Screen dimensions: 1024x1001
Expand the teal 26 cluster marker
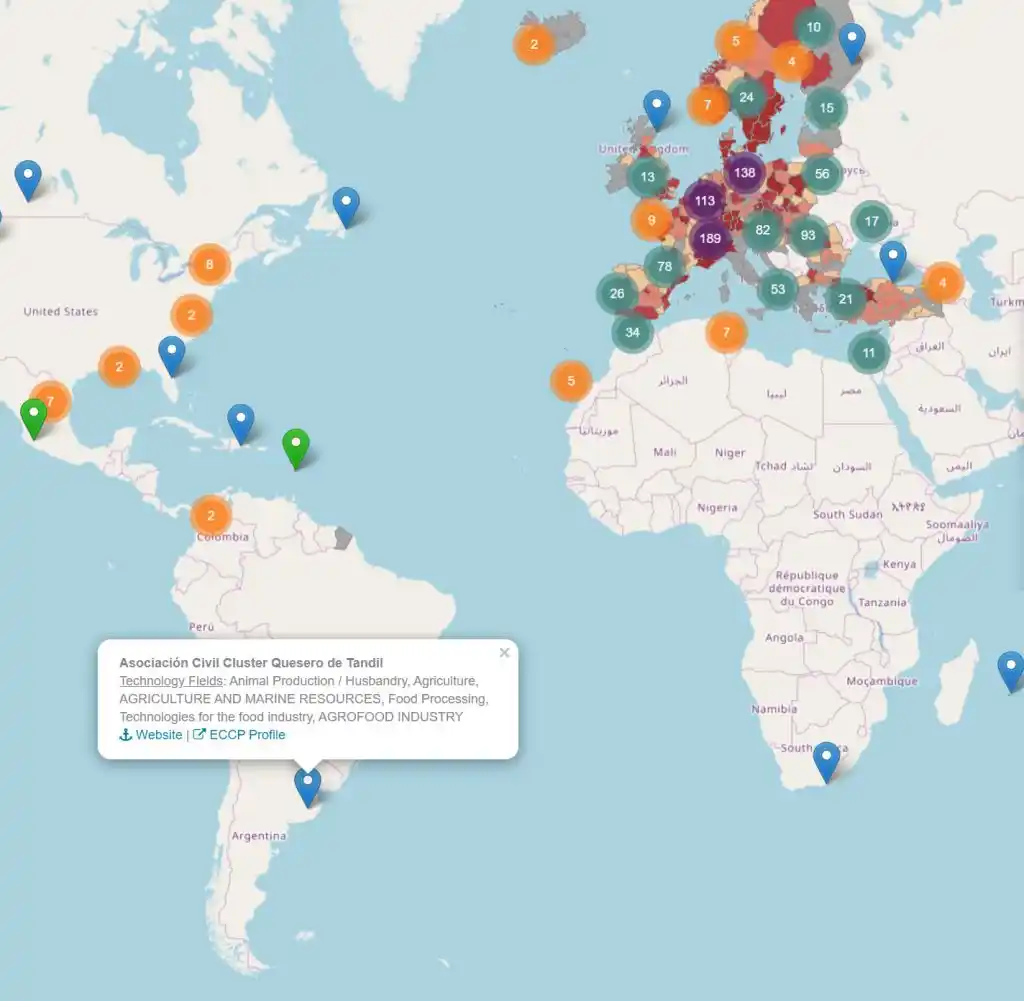click(x=616, y=293)
